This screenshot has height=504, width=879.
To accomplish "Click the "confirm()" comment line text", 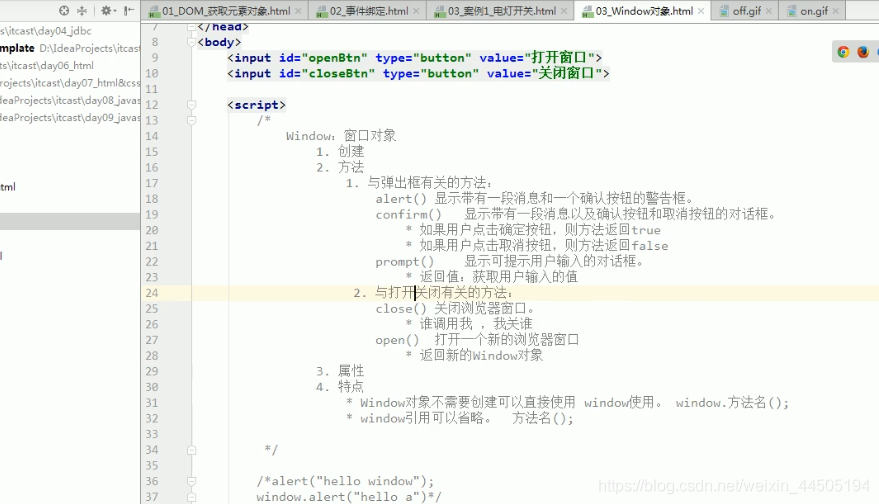I will (576, 215).
